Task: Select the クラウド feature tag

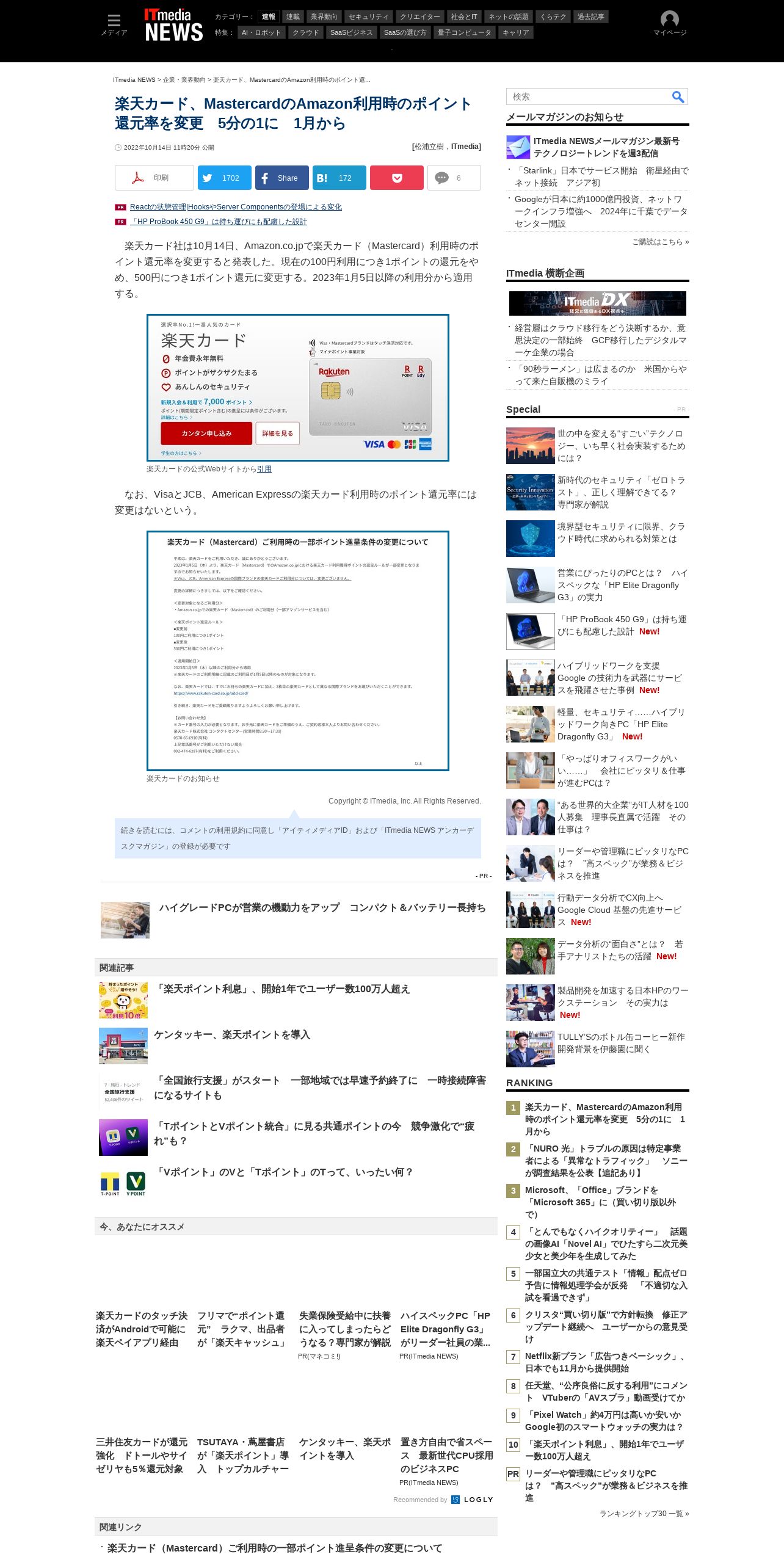Action: click(305, 32)
